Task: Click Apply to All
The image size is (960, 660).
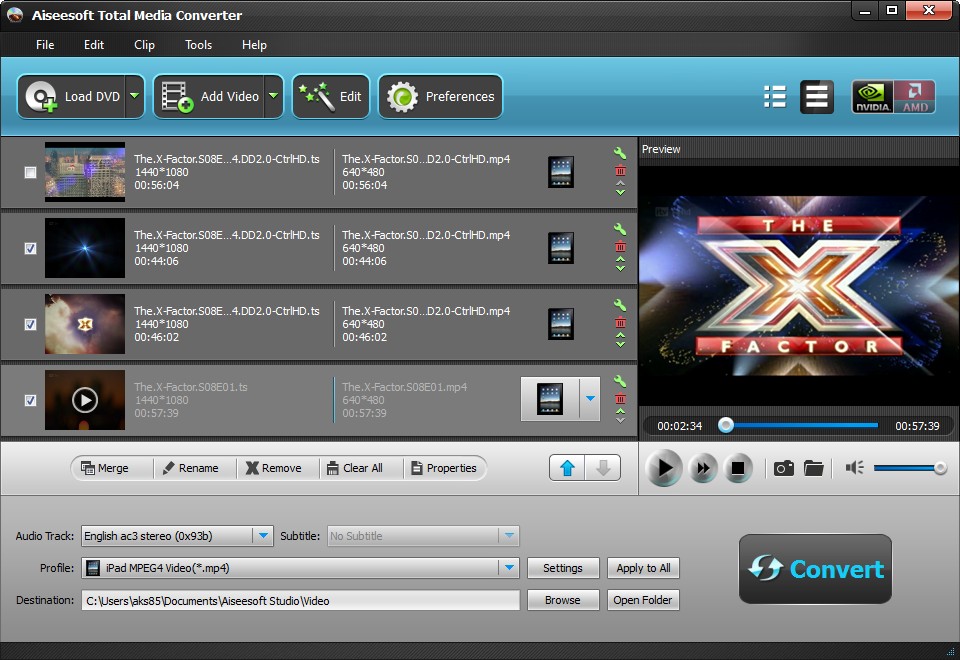Action: click(642, 567)
